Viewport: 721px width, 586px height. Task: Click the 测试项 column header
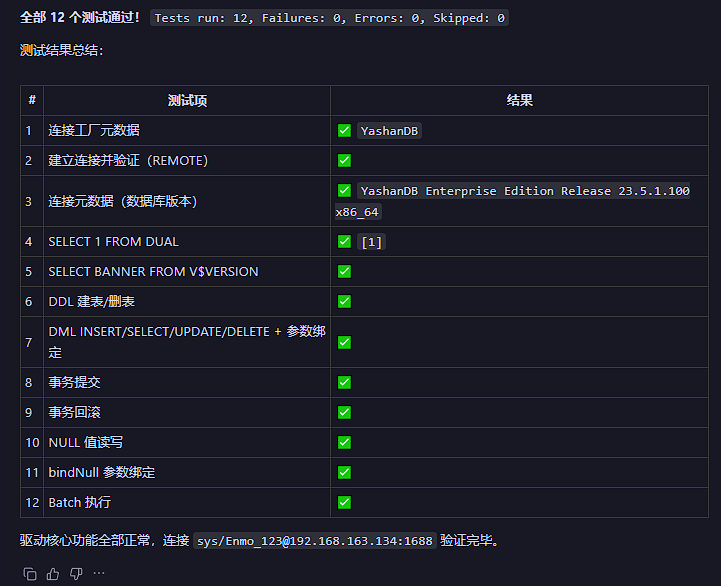(187, 101)
